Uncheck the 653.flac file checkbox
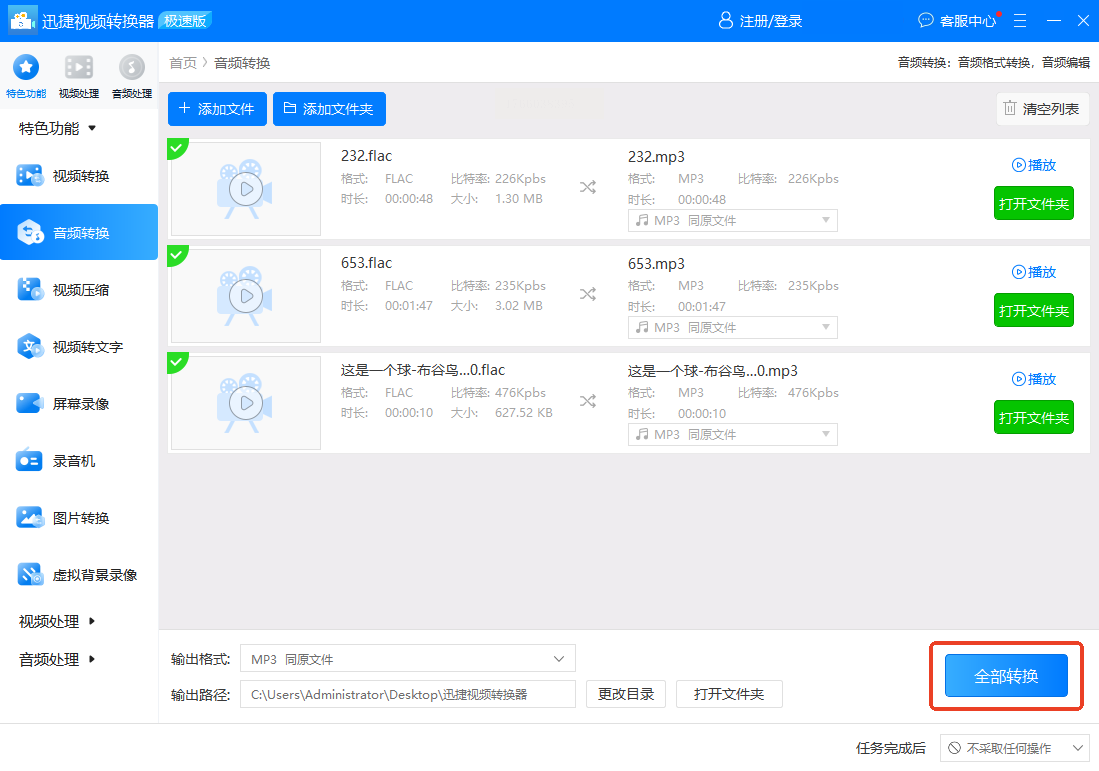Viewport: 1099px width, 771px height. 176,254
